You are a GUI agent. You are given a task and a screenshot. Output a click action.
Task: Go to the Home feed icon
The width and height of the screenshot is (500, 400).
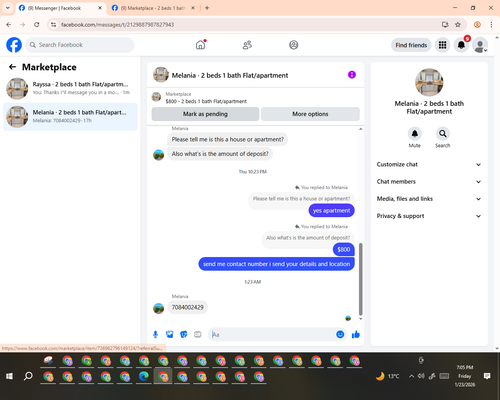tap(200, 45)
